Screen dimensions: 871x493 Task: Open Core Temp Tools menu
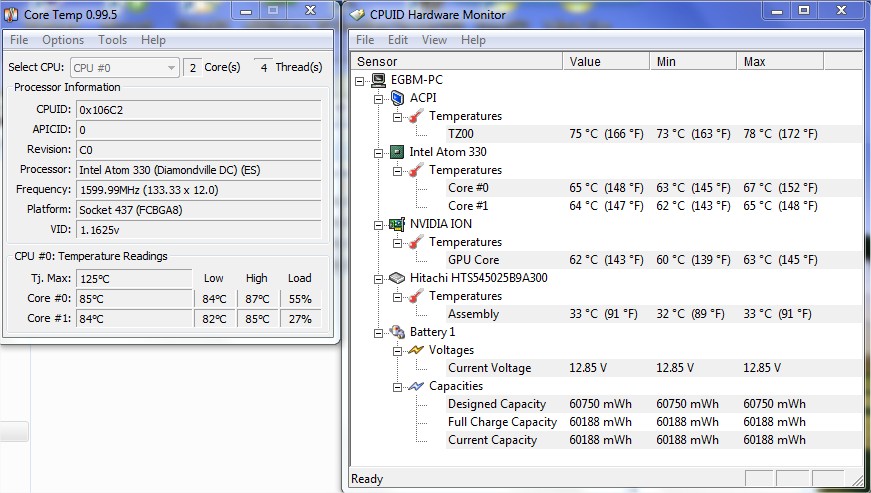click(x=112, y=40)
